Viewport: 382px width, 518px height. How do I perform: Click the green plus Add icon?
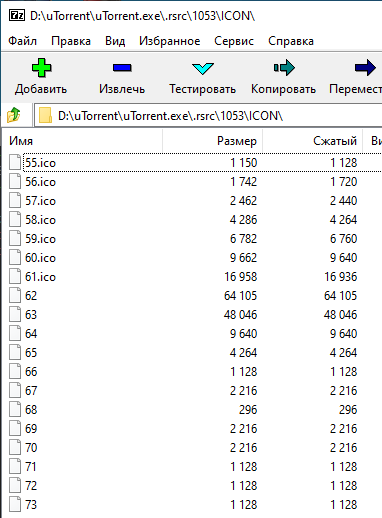41,68
